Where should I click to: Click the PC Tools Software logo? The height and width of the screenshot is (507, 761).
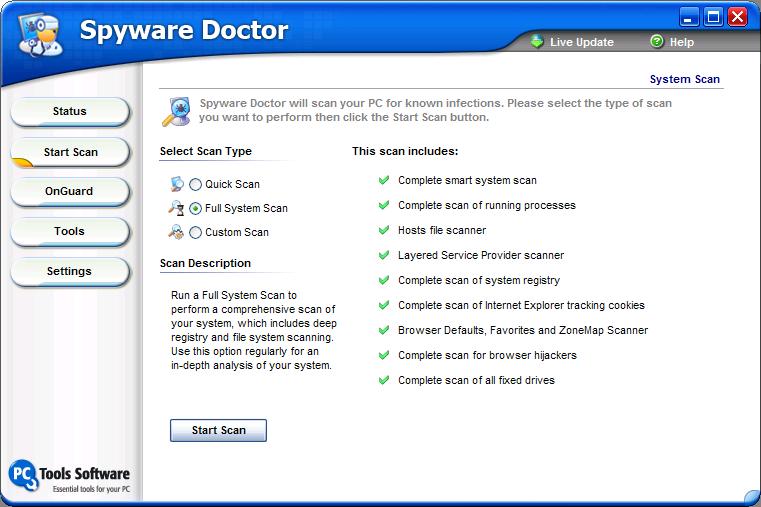[69, 476]
